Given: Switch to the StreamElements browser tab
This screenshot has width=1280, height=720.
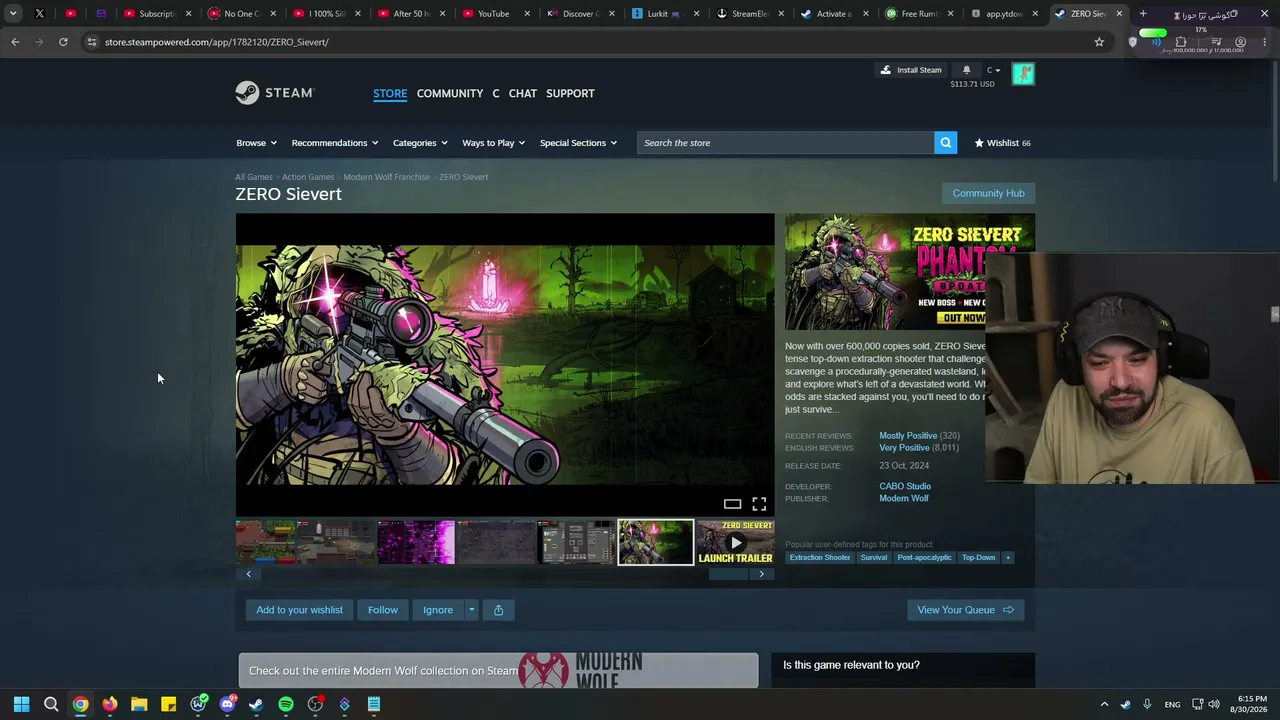Looking at the screenshot, I should coord(750,14).
